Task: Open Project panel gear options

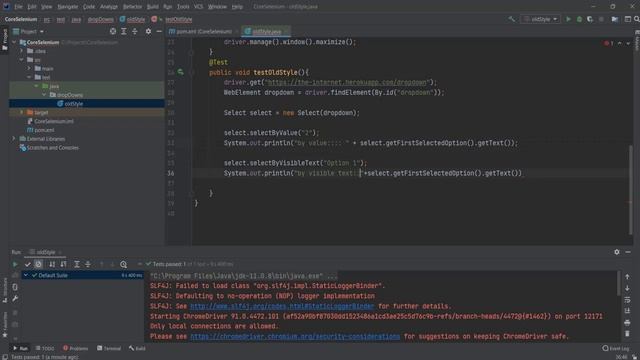Action: (148, 31)
